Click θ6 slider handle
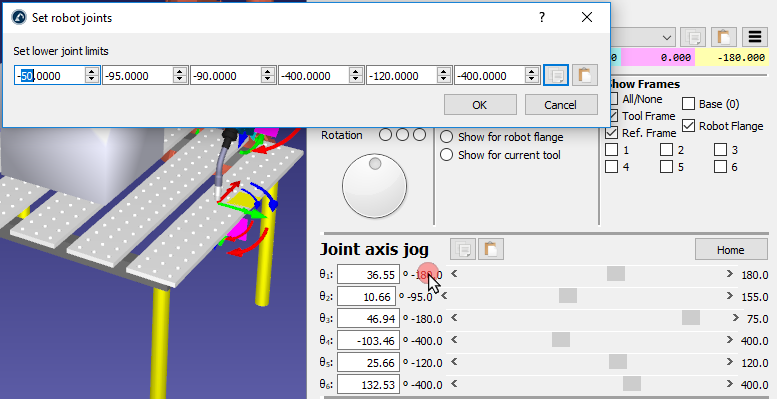 coord(632,384)
